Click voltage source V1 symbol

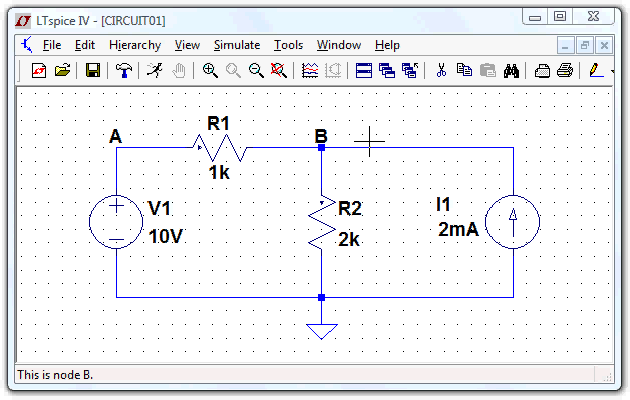coord(117,221)
